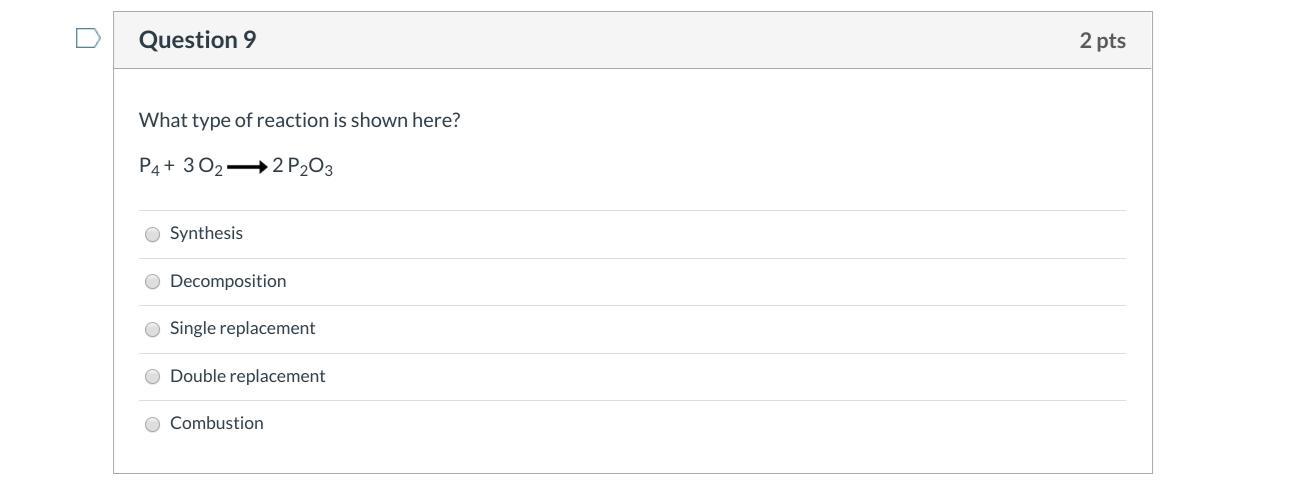1293x484 pixels.
Task: Click the Double replacement label text
Action: coord(247,376)
